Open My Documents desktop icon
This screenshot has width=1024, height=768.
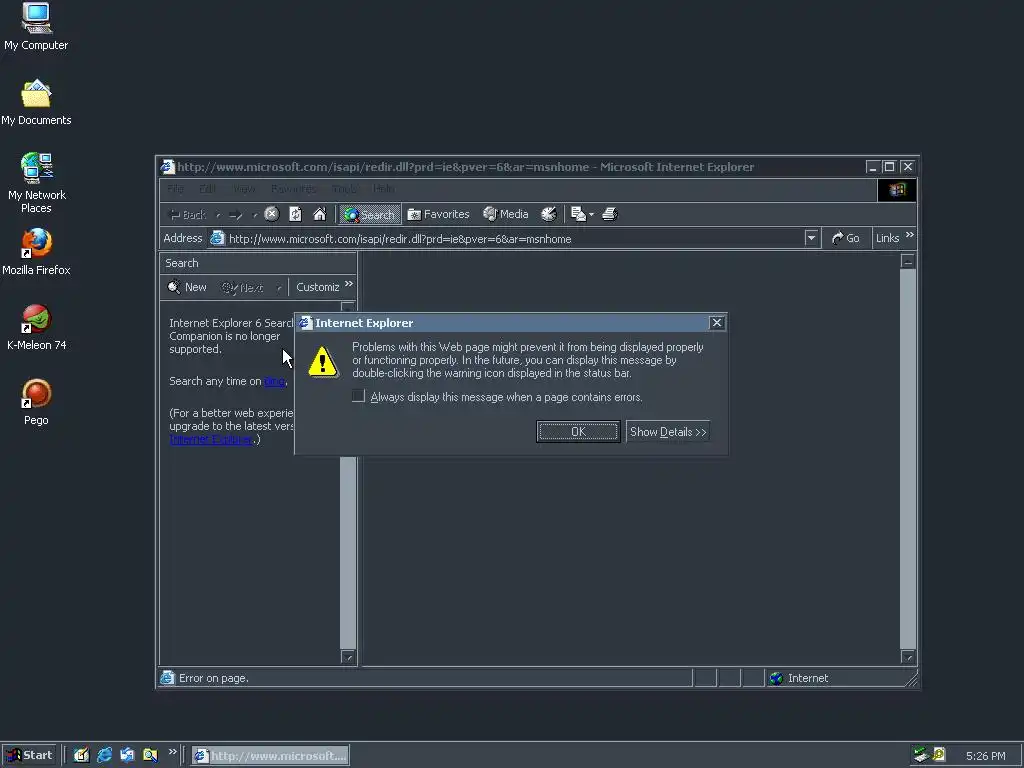[36, 103]
